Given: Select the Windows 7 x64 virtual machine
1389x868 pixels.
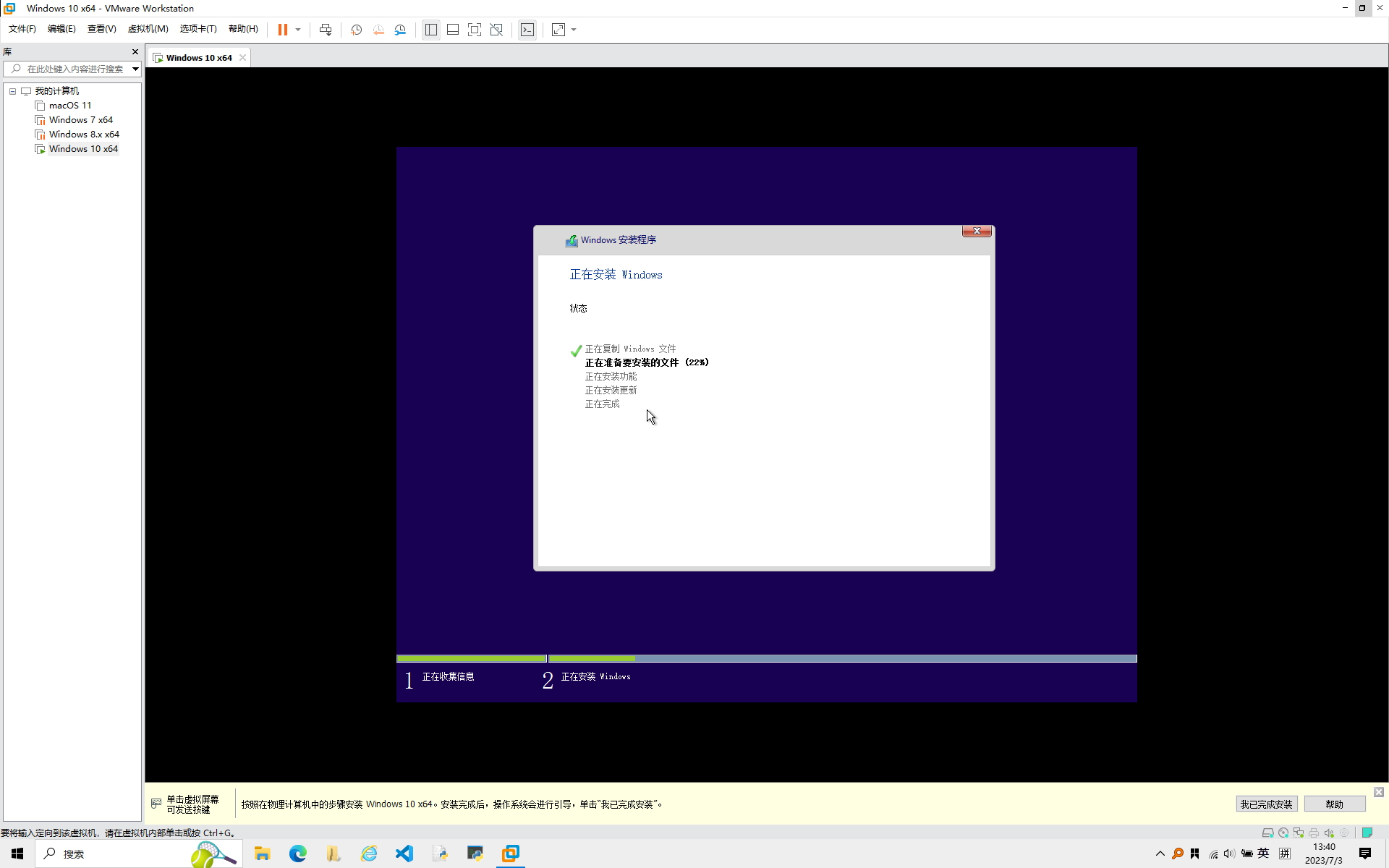Looking at the screenshot, I should 81,120.
